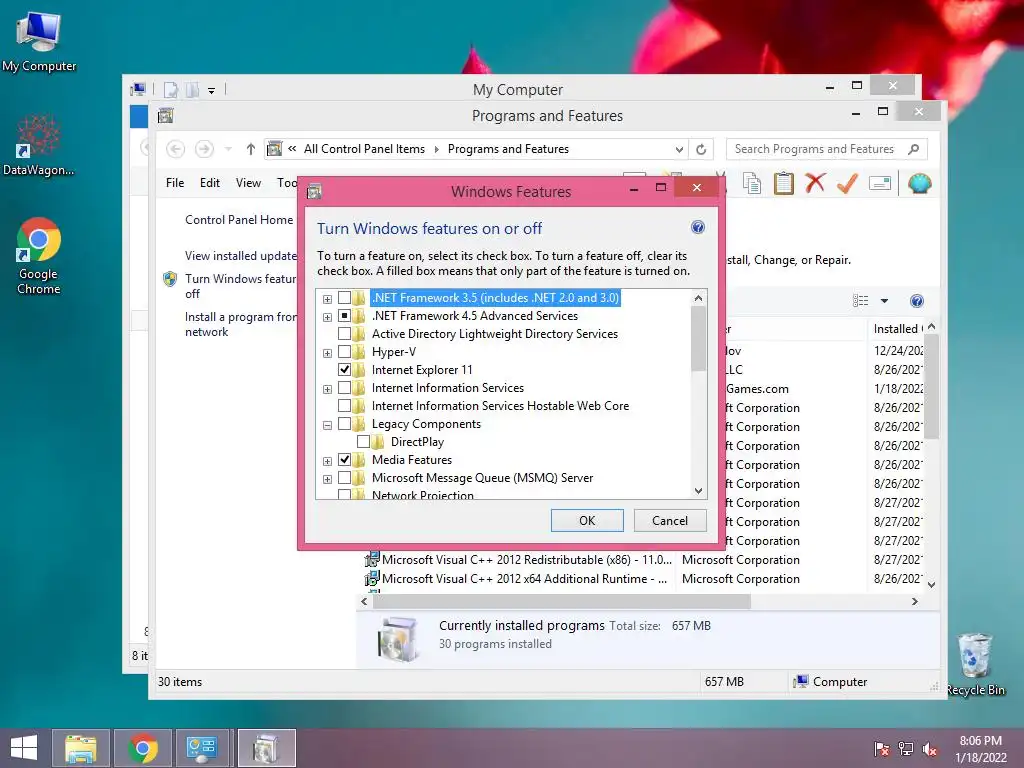Refresh the Programs and Features view
Viewport: 1024px width, 768px height.
[x=701, y=150]
